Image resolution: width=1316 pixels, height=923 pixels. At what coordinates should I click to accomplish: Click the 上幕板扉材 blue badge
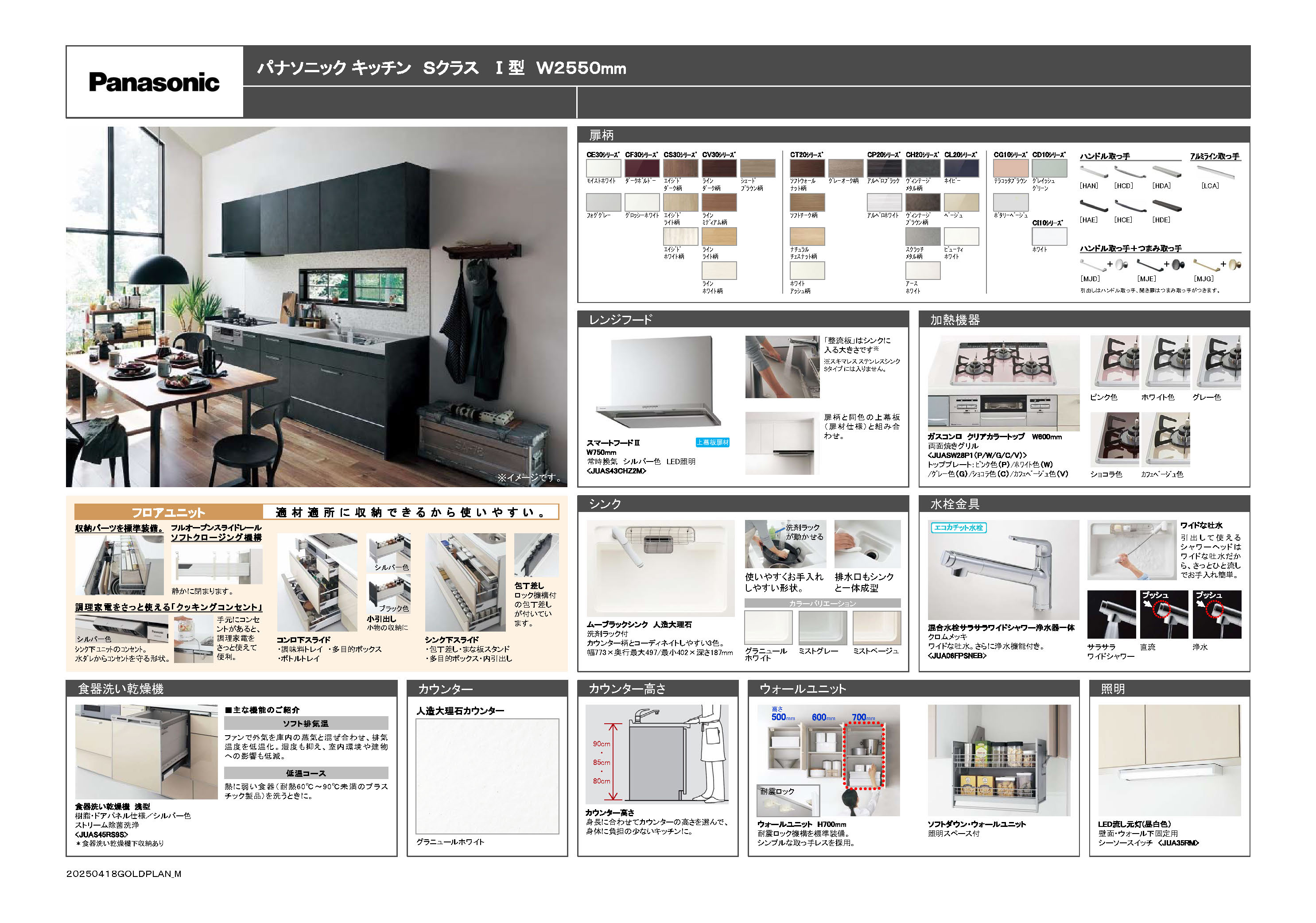pos(712,442)
